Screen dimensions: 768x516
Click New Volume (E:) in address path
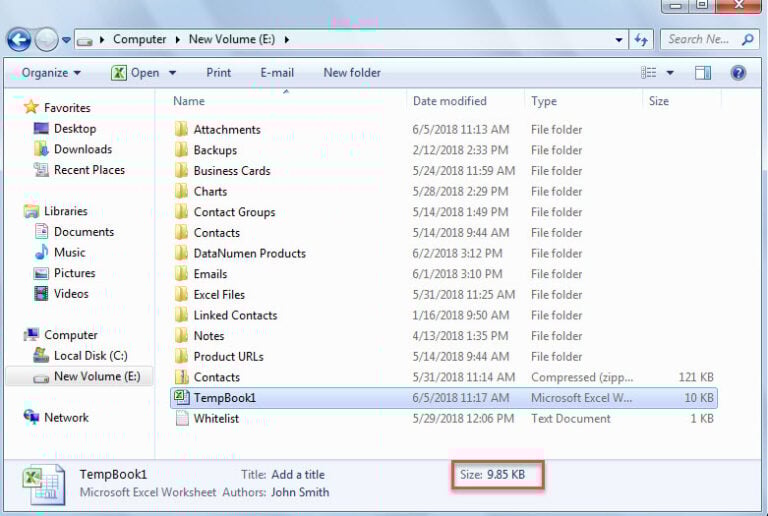pyautogui.click(x=232, y=39)
